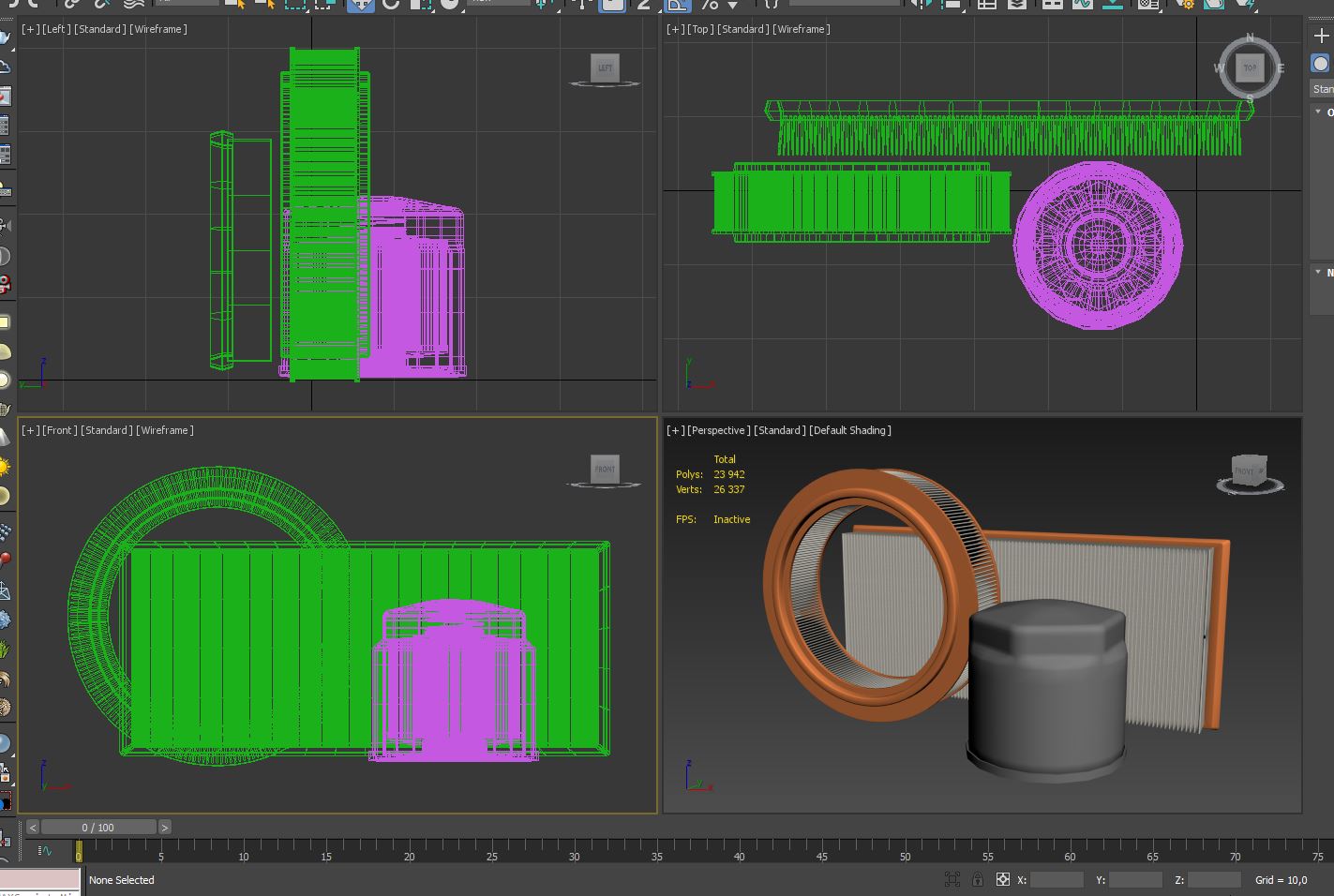
Task: Open the Create tab in command panel
Action: (1321, 36)
